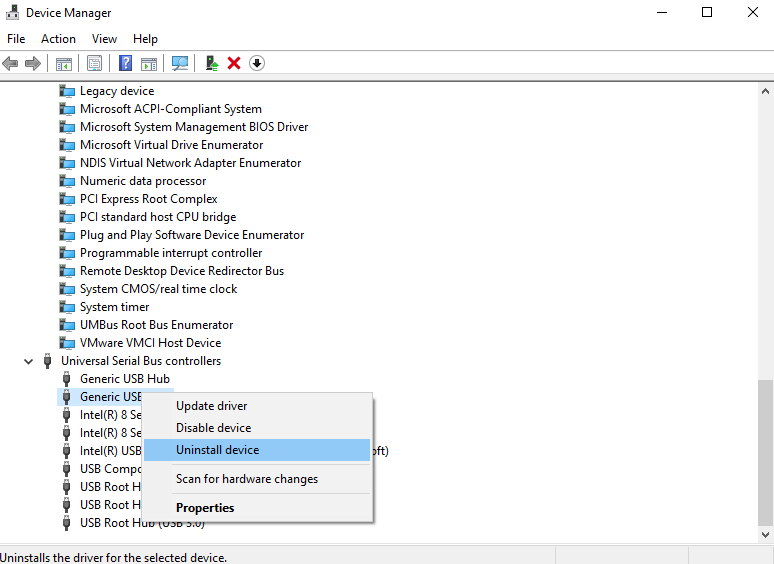Open the File menu
This screenshot has width=774, height=564.
click(16, 39)
